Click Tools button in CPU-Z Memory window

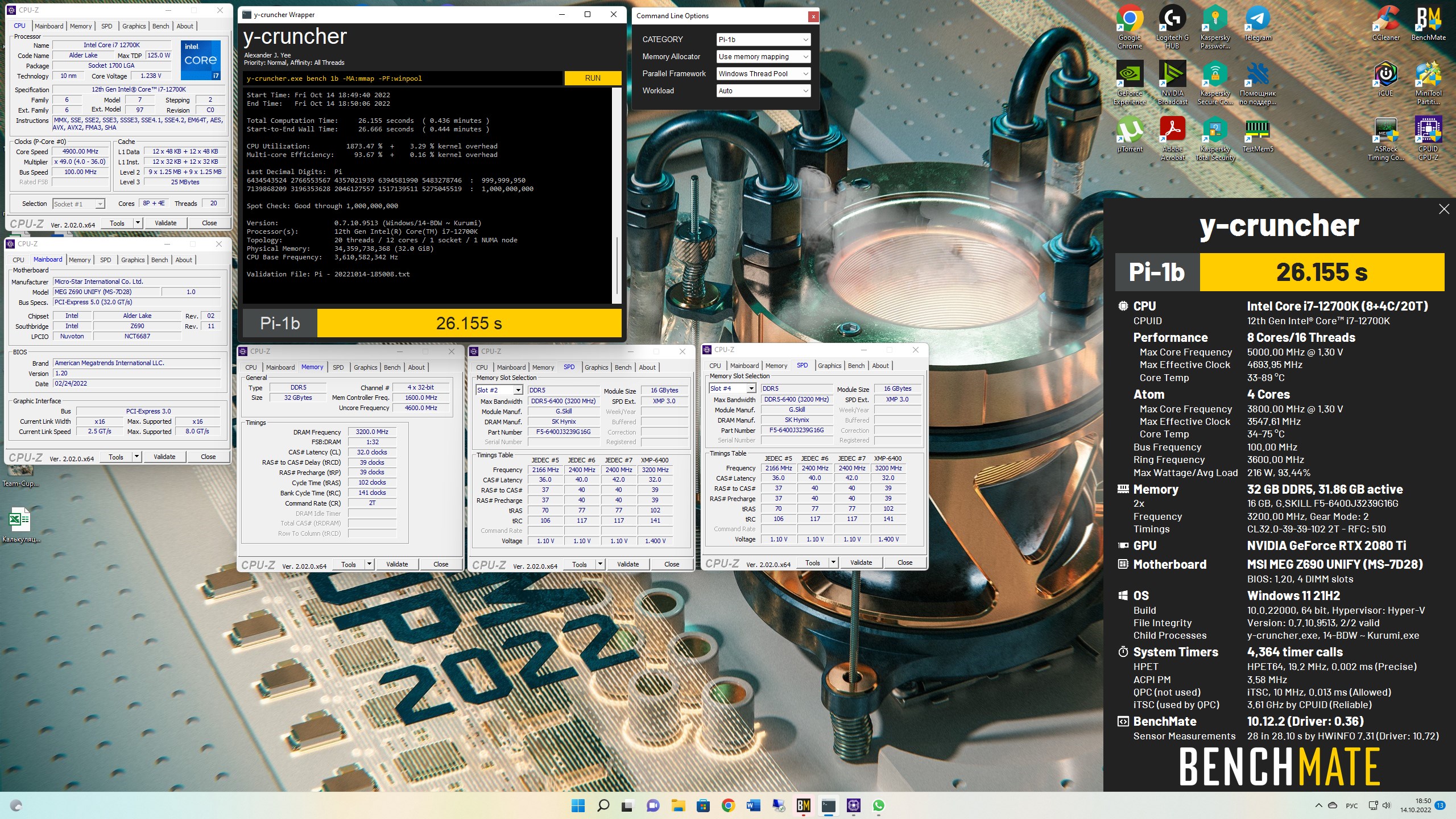(x=349, y=564)
